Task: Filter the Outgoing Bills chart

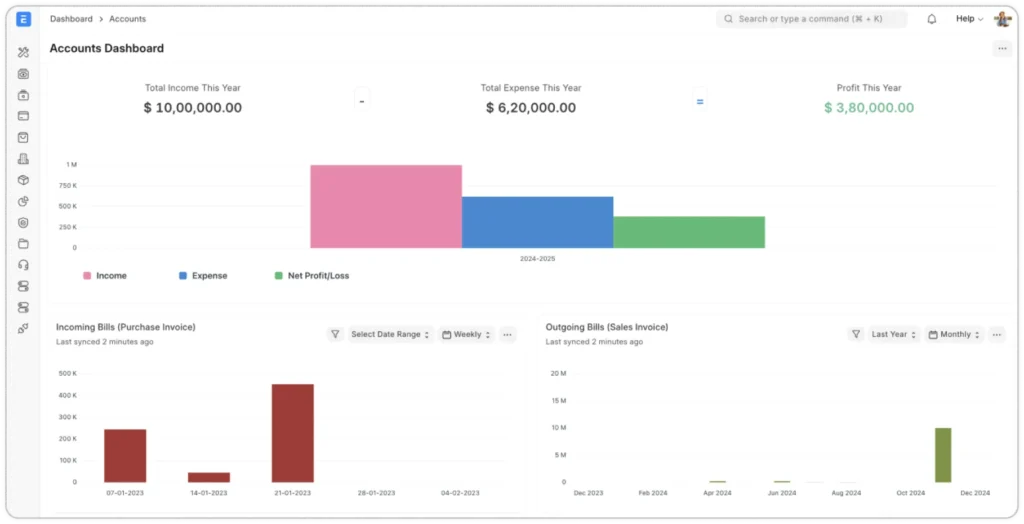Action: [856, 335]
